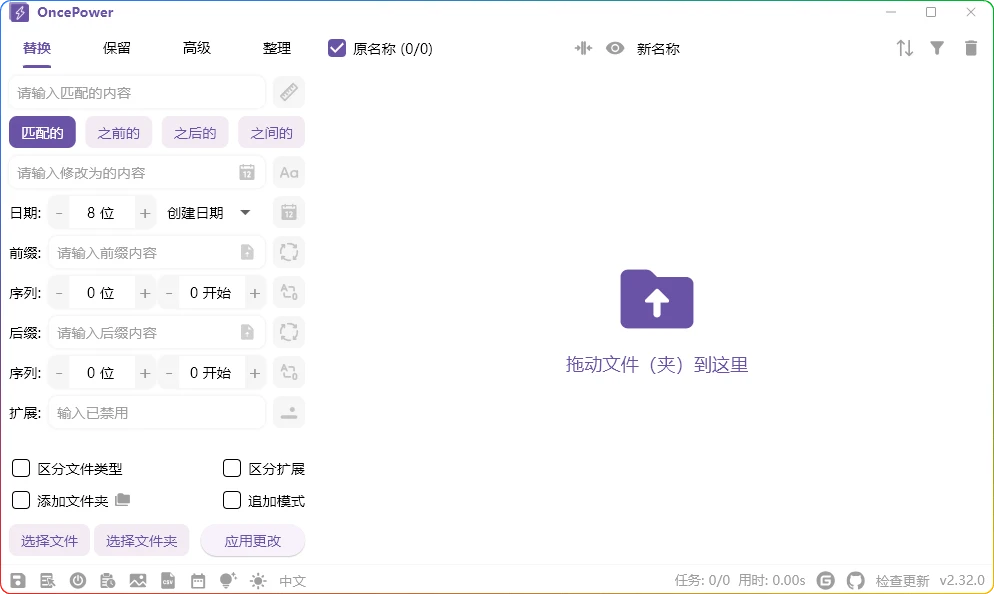This screenshot has height=594, width=994.
Task: Click the 选择文件夹 button
Action: [141, 539]
